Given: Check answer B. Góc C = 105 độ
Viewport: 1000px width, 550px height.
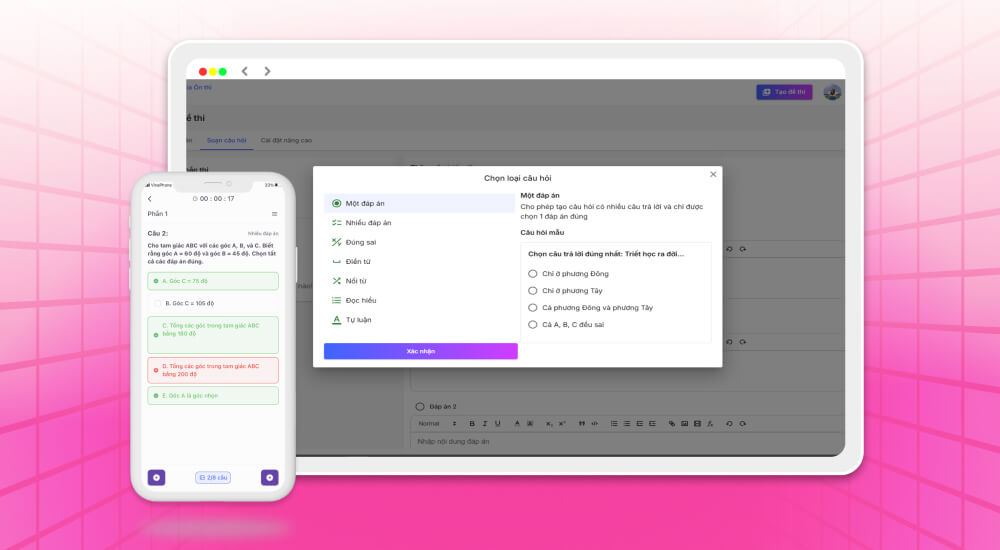Looking at the screenshot, I should click(158, 303).
